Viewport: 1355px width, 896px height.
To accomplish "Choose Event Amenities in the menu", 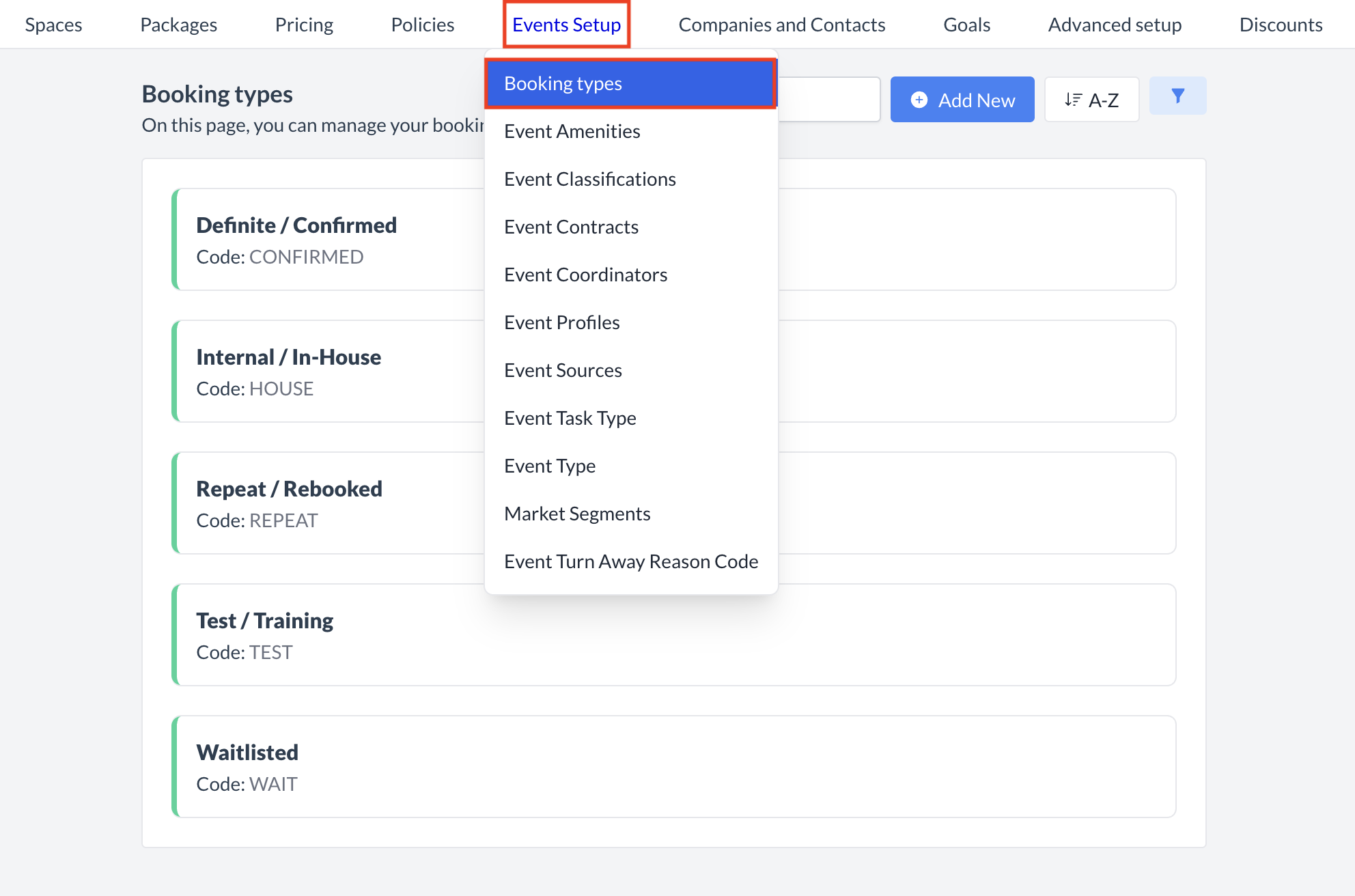I will [x=572, y=131].
